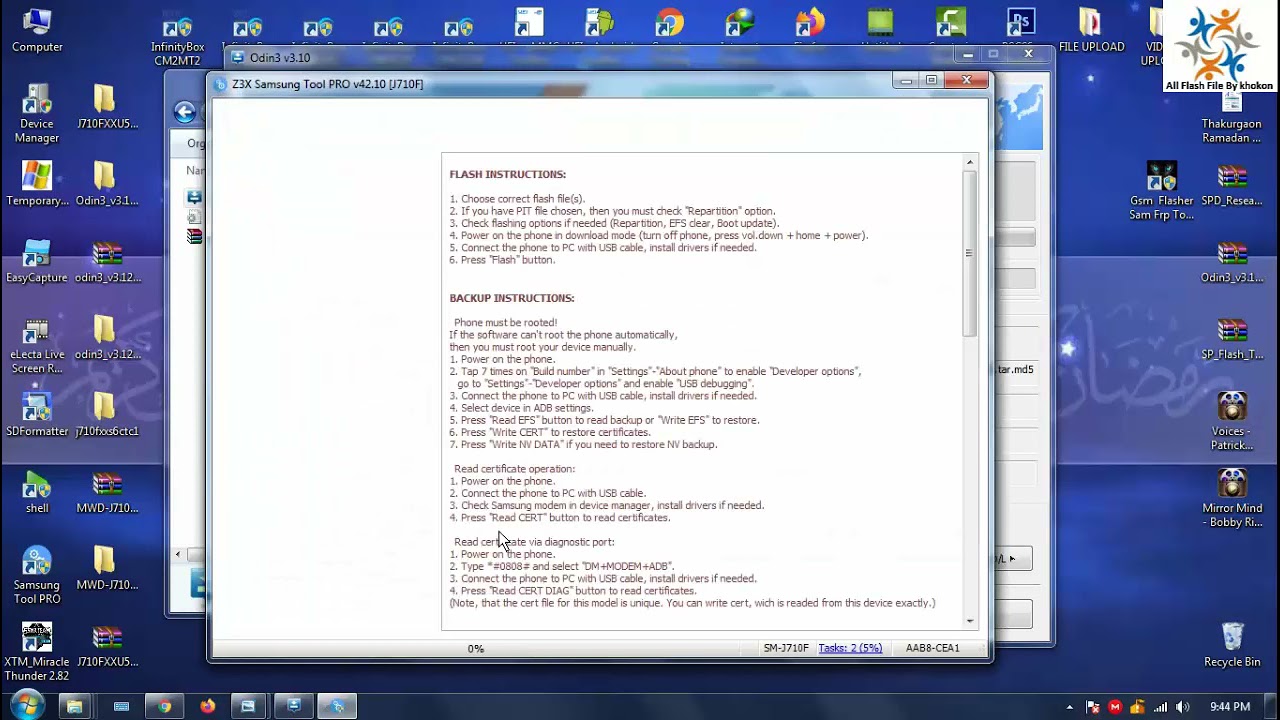Close the Odin3 v3.10 window

pos(1027,54)
